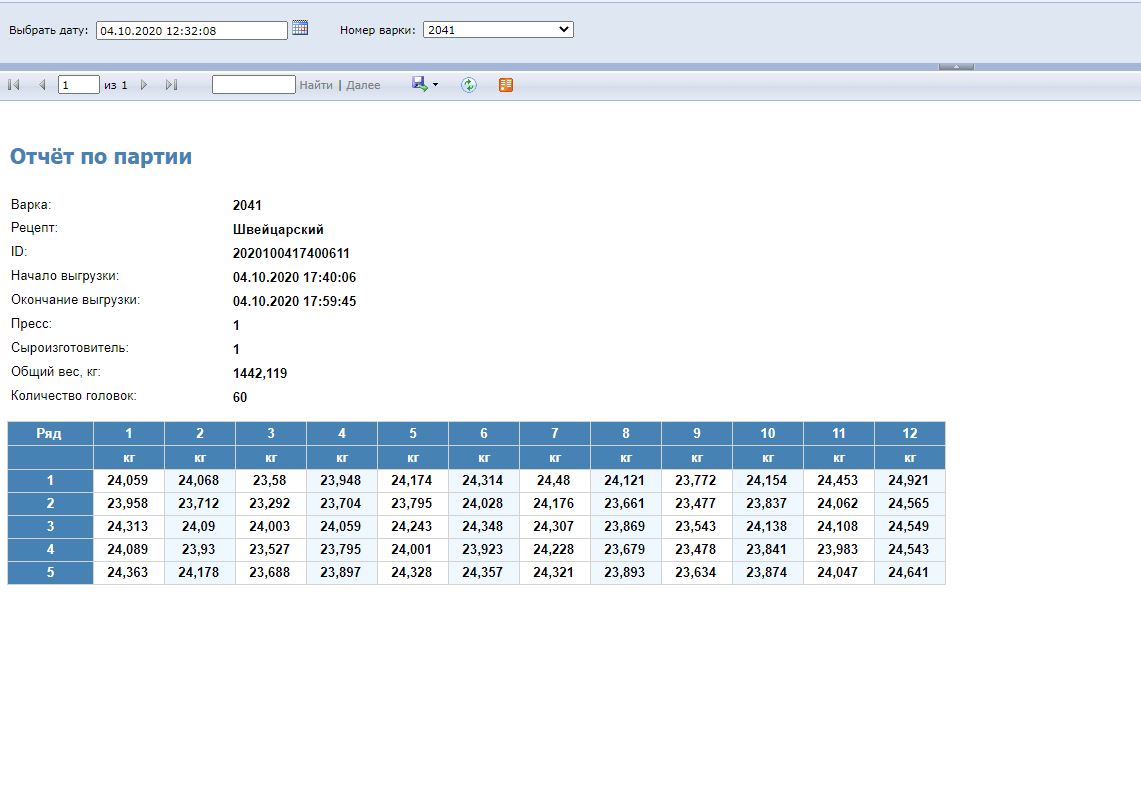
Task: Open the calendar date picker icon
Action: coord(300,29)
